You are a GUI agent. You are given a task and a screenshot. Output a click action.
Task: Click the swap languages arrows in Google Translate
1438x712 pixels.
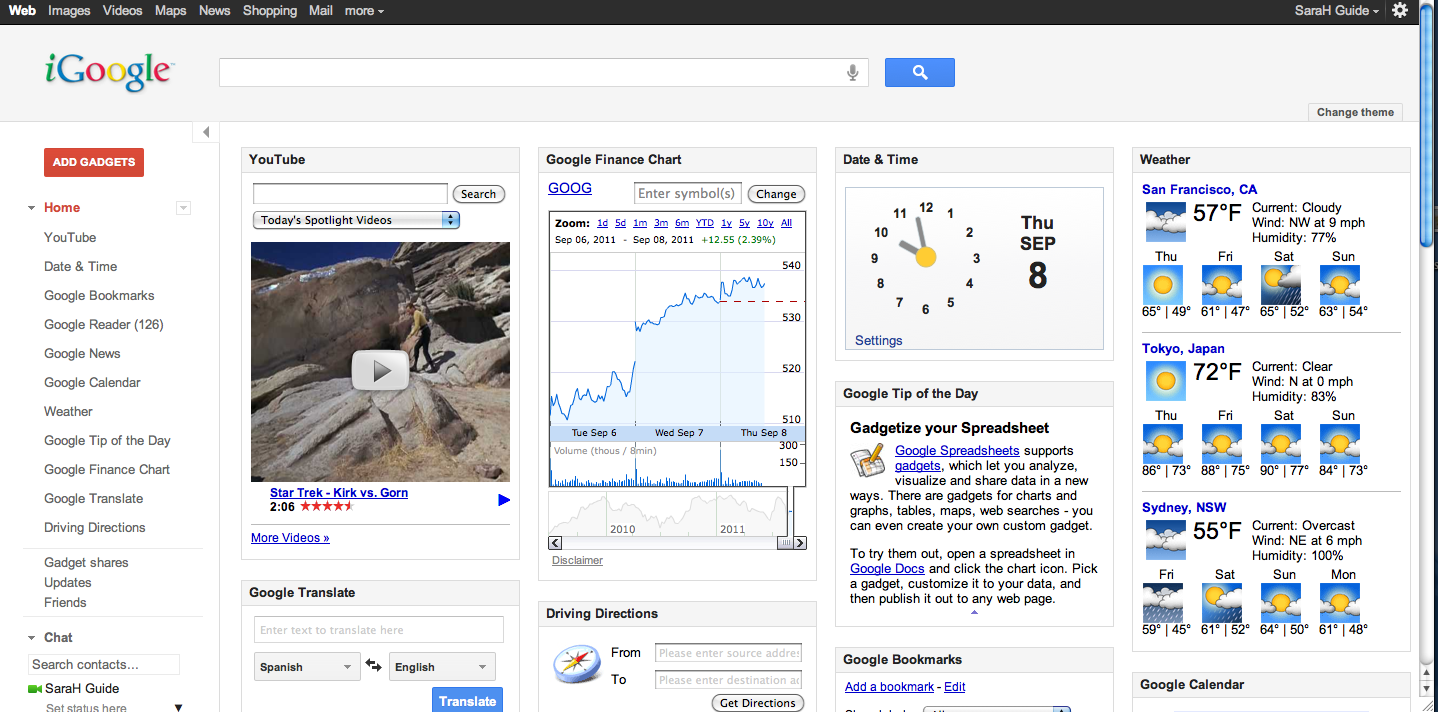(x=373, y=666)
